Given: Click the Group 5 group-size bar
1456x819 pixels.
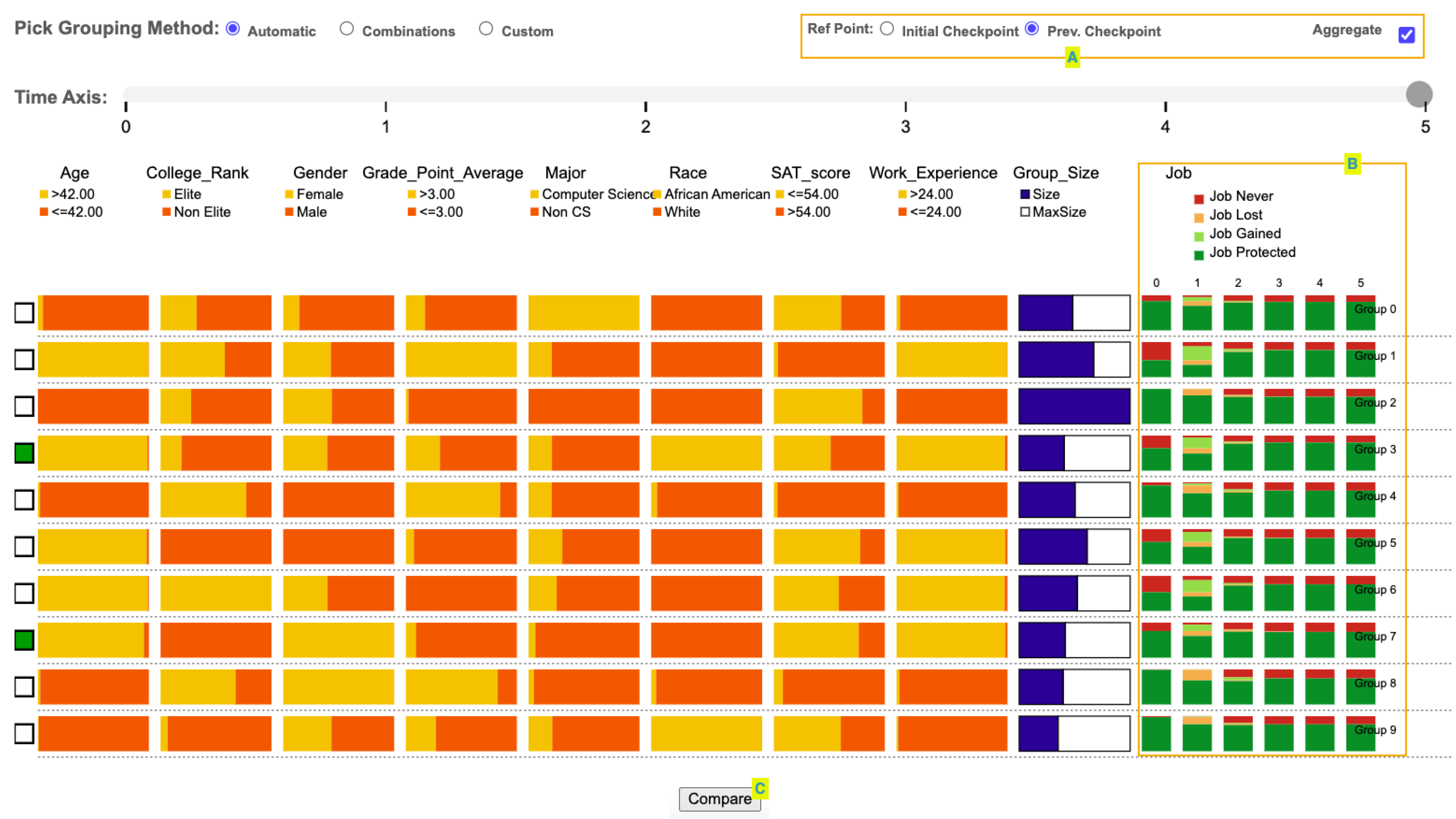Looking at the screenshot, I should (x=1074, y=547).
